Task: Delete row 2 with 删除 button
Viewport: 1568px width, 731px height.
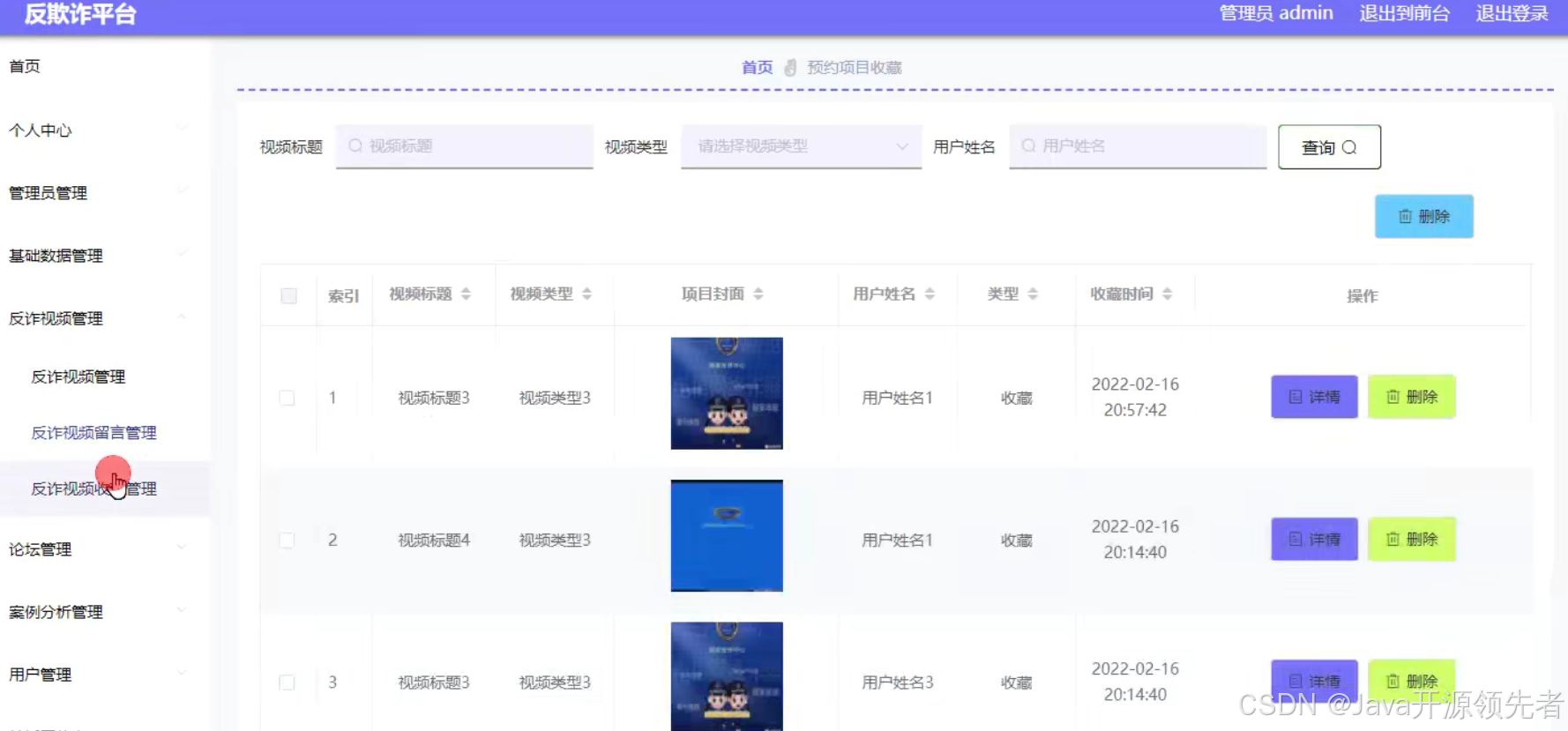Action: (x=1411, y=539)
